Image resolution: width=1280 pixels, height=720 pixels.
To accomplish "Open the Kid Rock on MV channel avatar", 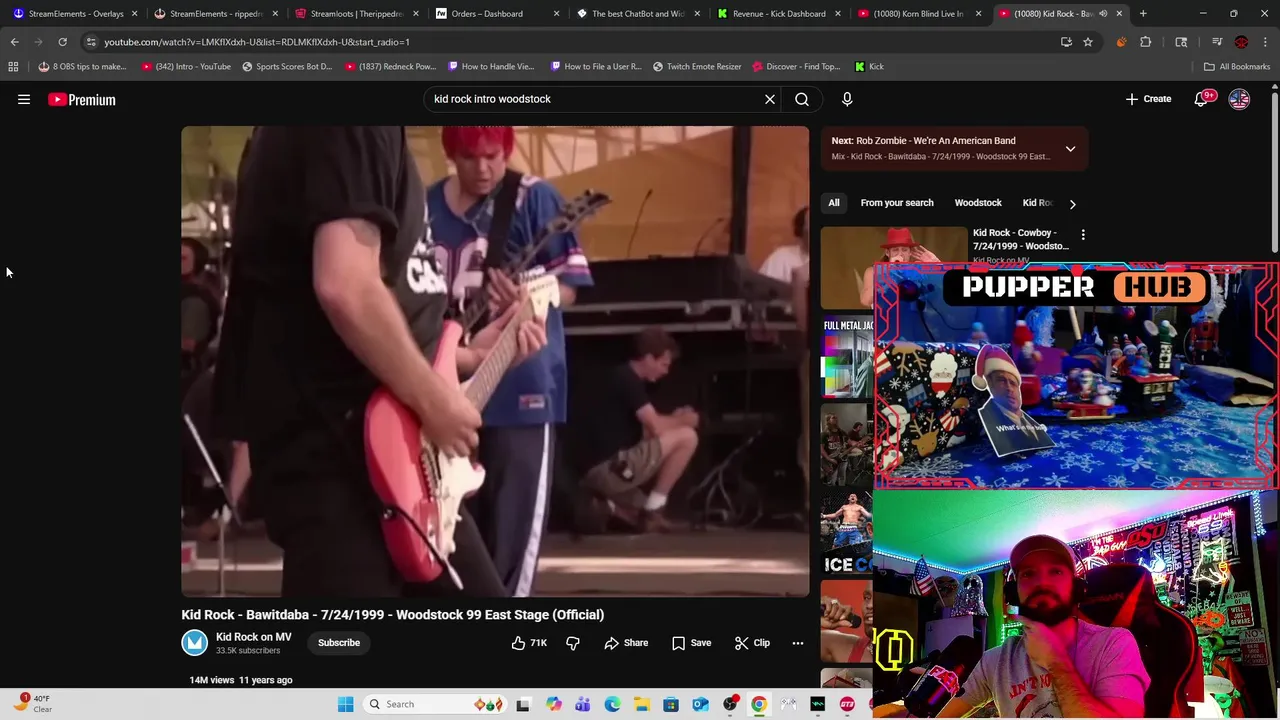I will point(194,643).
